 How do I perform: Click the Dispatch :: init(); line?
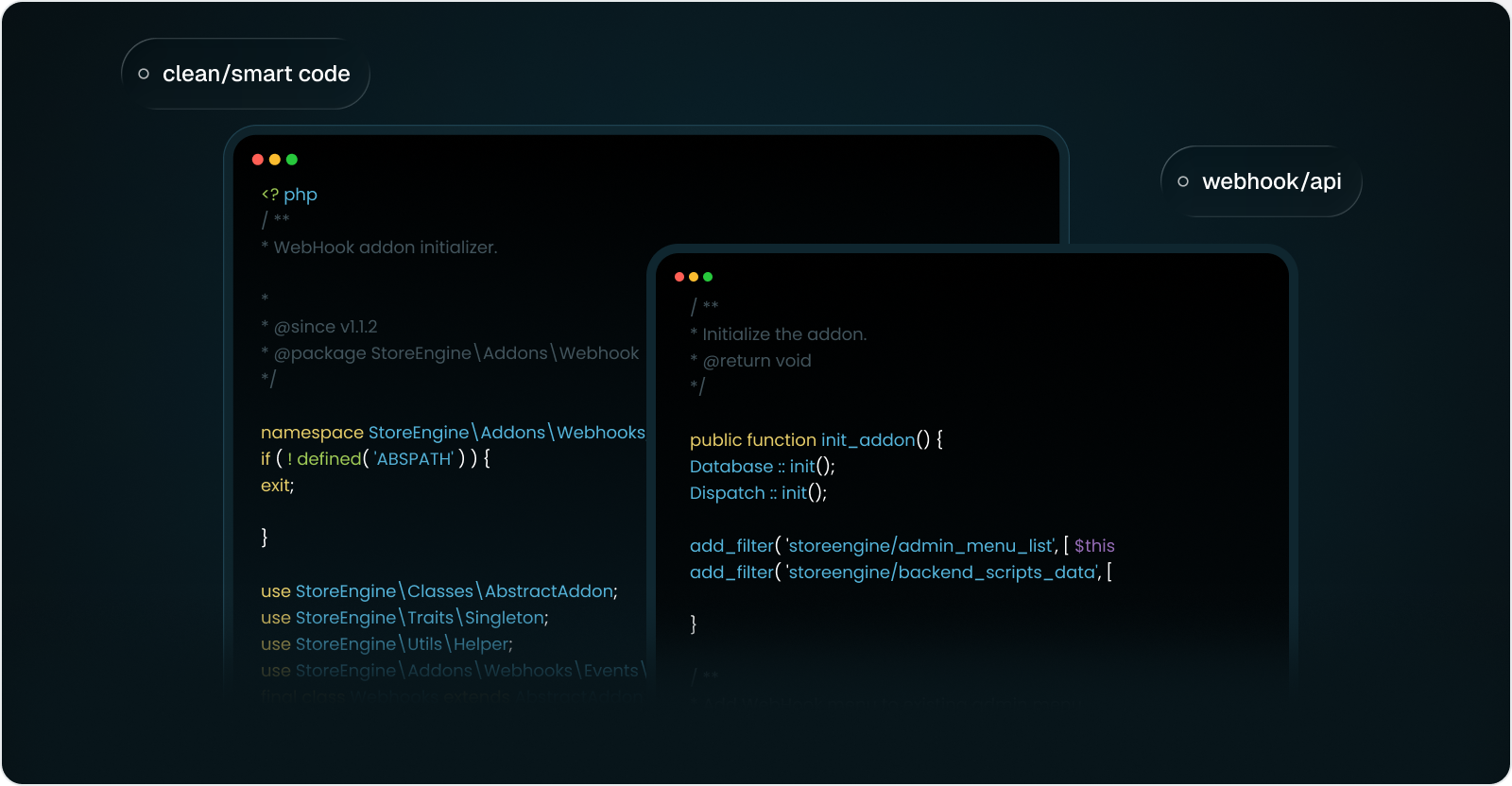click(758, 493)
